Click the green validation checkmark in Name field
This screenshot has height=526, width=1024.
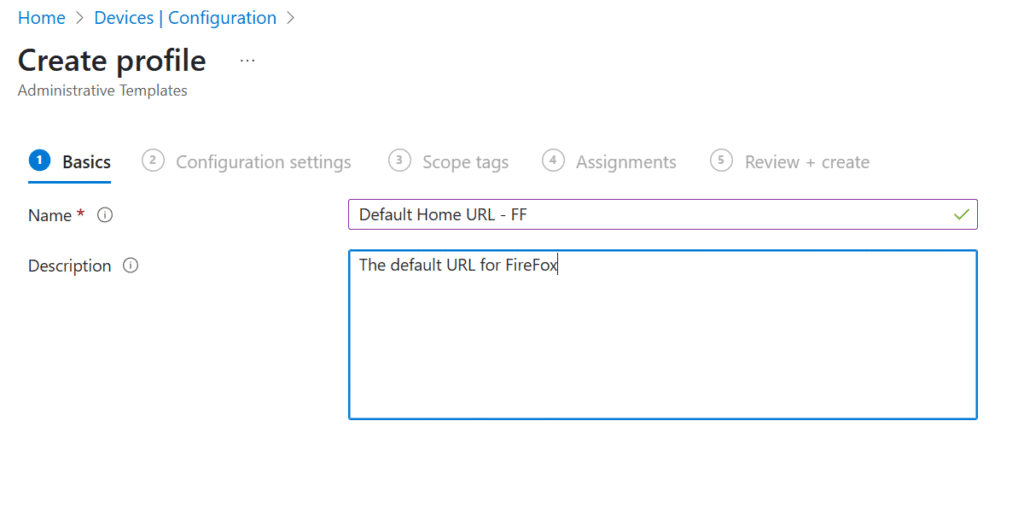pos(961,214)
